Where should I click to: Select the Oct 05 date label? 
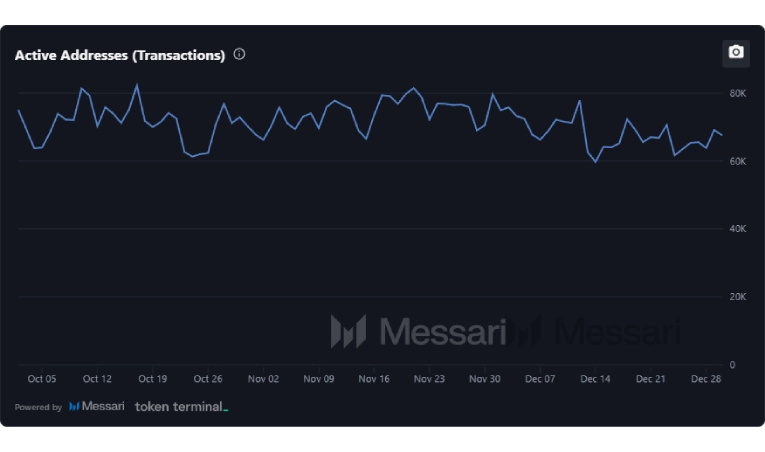click(x=42, y=379)
